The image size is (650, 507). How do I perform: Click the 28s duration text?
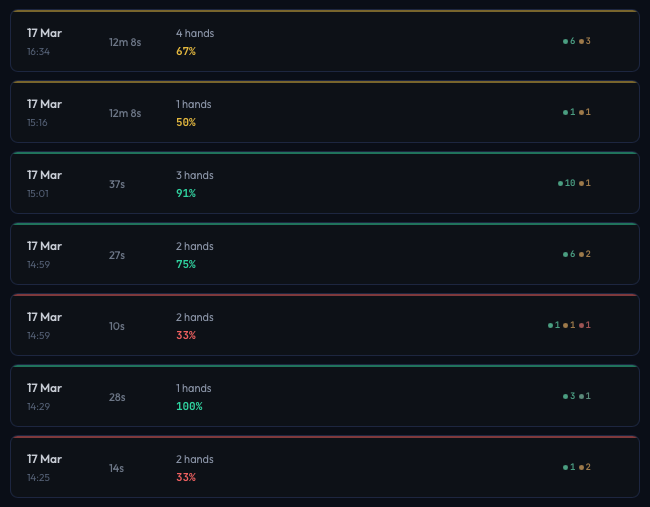(117, 397)
